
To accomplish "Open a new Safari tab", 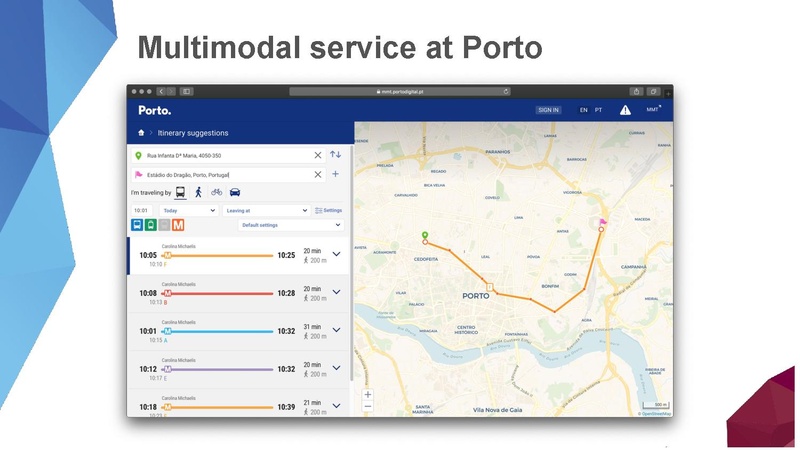I will pyautogui.click(x=668, y=93).
